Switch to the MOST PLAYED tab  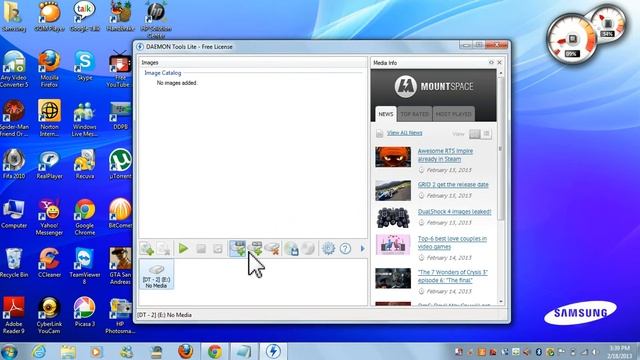tap(453, 114)
